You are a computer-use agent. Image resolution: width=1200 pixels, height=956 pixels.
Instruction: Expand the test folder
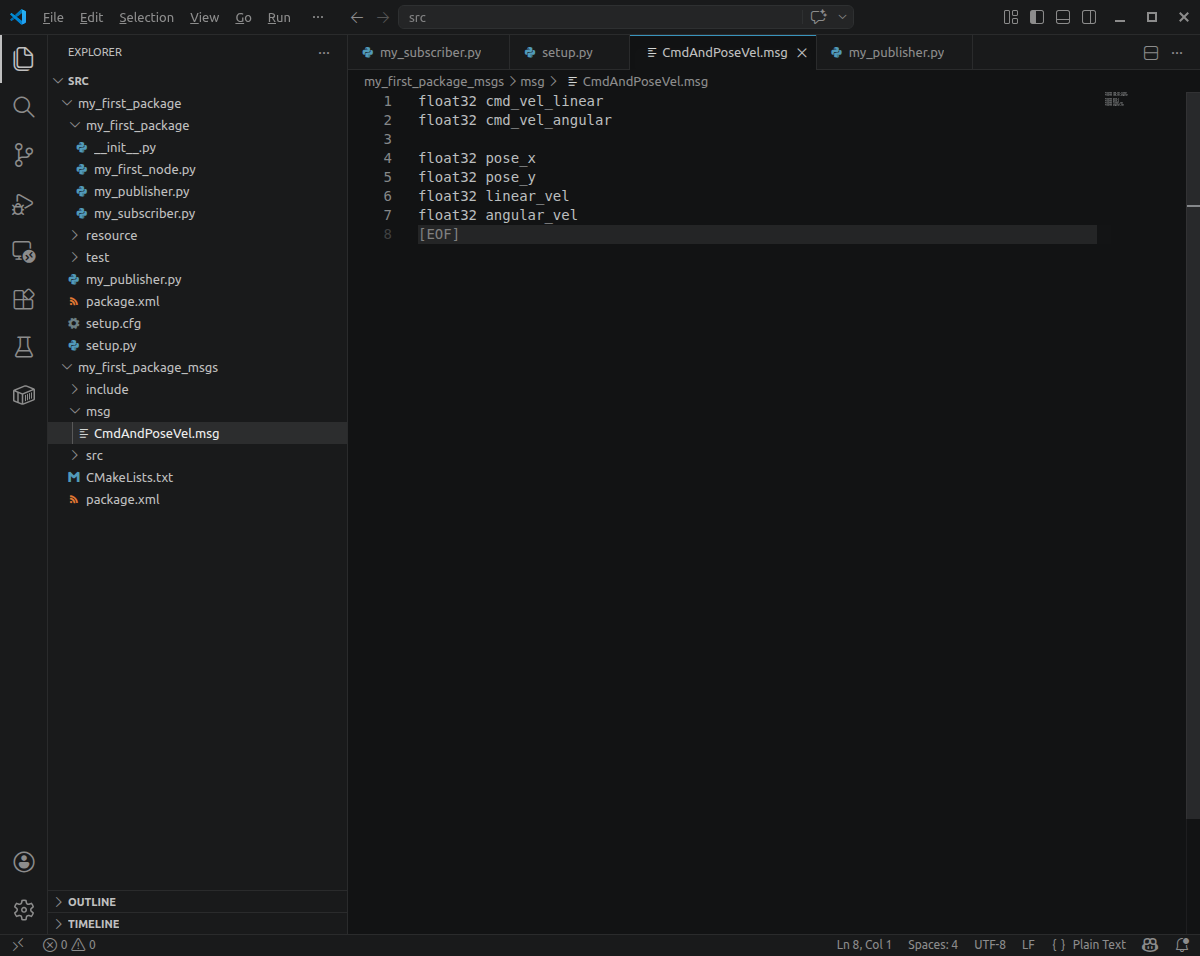coord(76,257)
